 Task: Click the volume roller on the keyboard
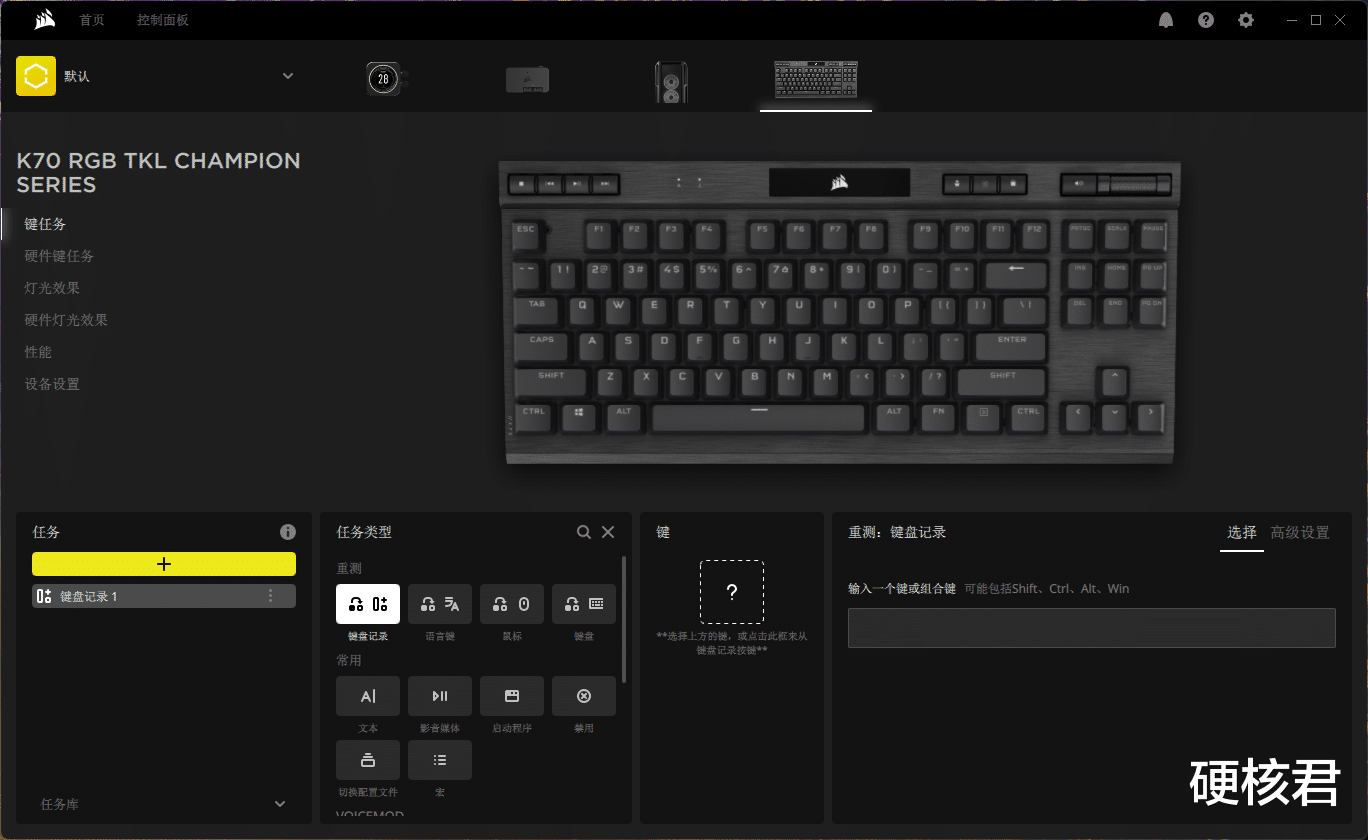click(1134, 184)
